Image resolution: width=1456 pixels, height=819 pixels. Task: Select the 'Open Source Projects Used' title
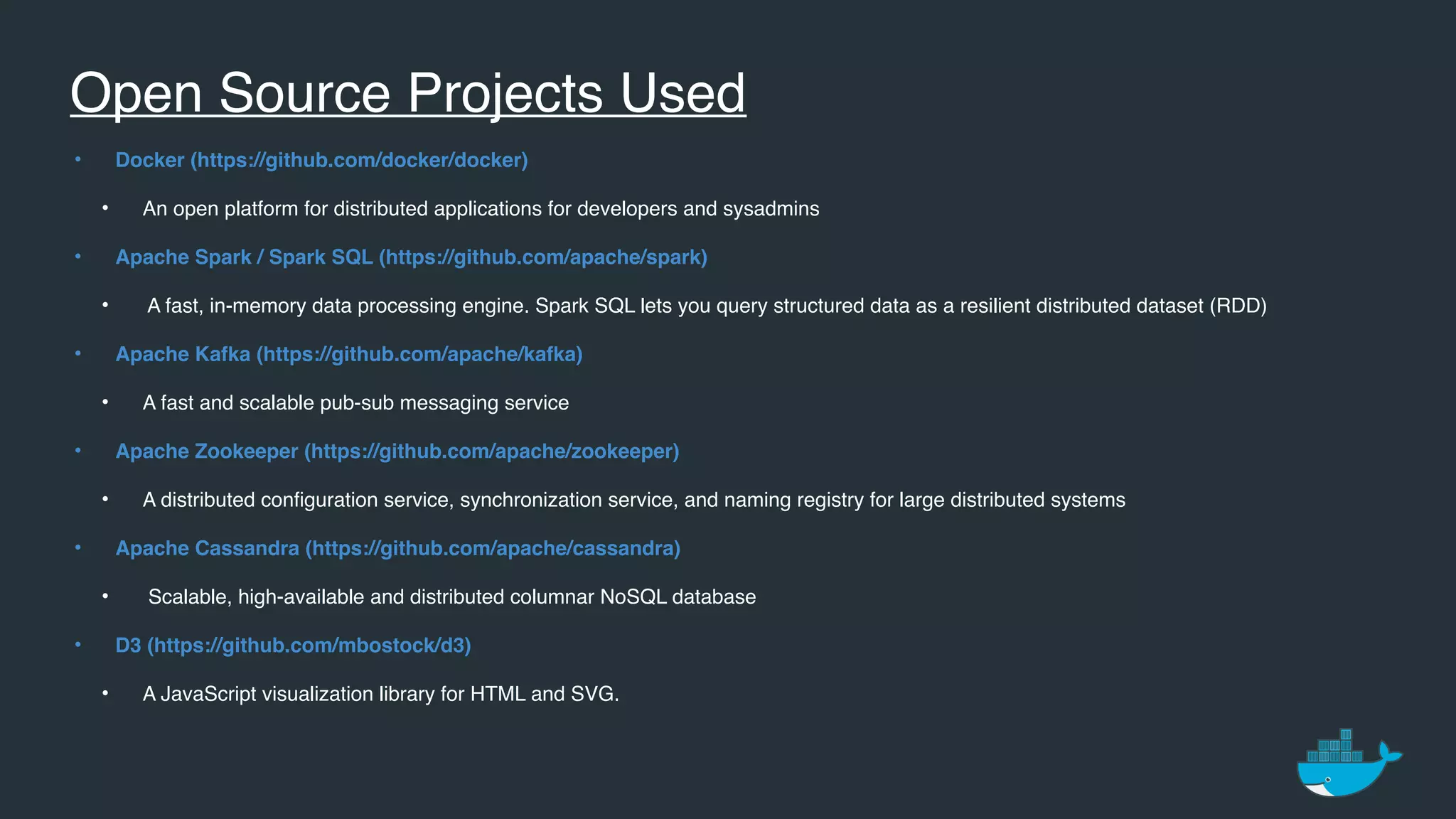tap(408, 93)
